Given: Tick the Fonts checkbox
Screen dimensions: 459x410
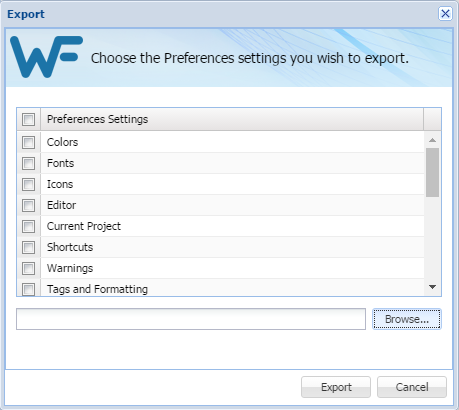Looking at the screenshot, I should pos(28,163).
